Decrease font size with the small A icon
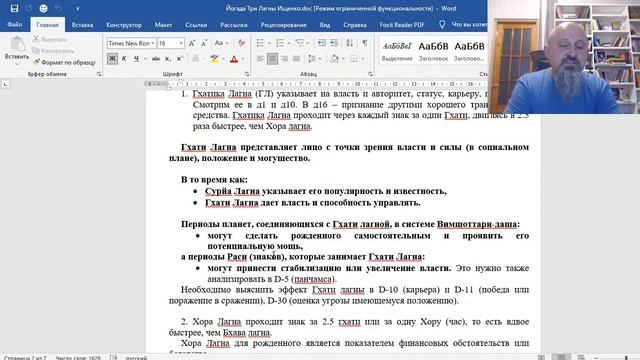The width and height of the screenshot is (640, 360). (x=204, y=43)
